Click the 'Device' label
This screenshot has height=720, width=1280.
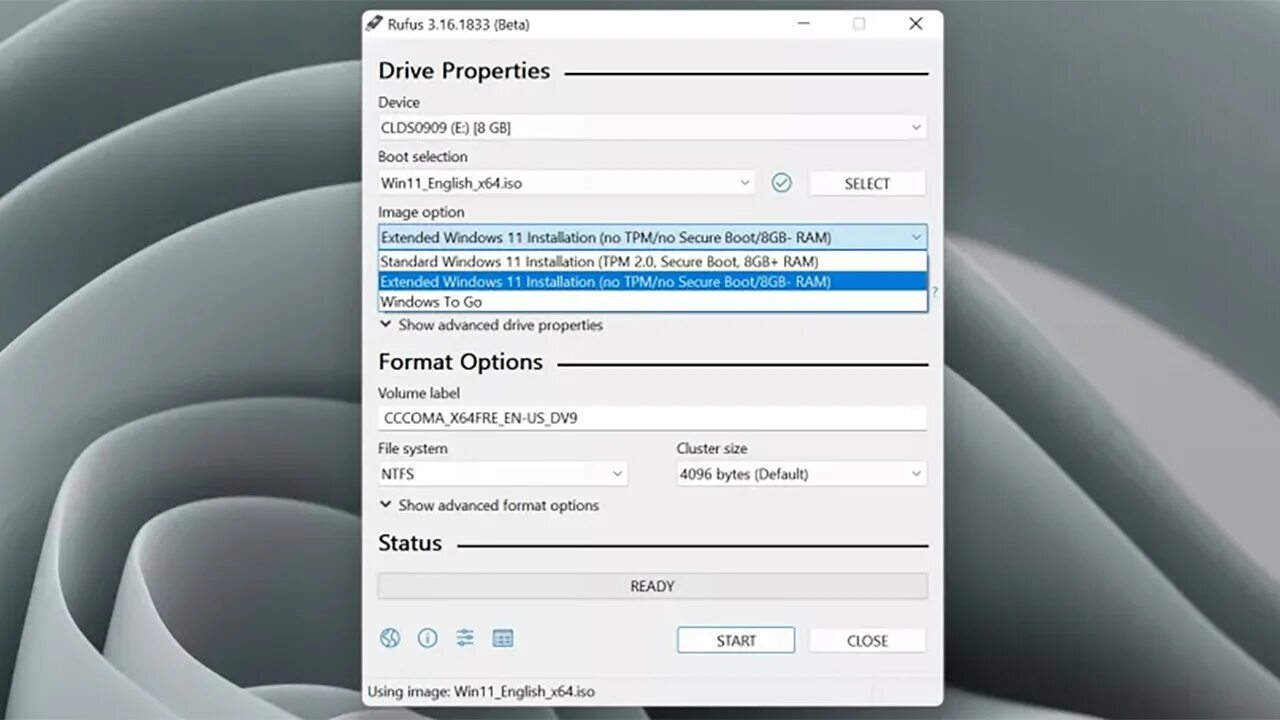coord(399,102)
